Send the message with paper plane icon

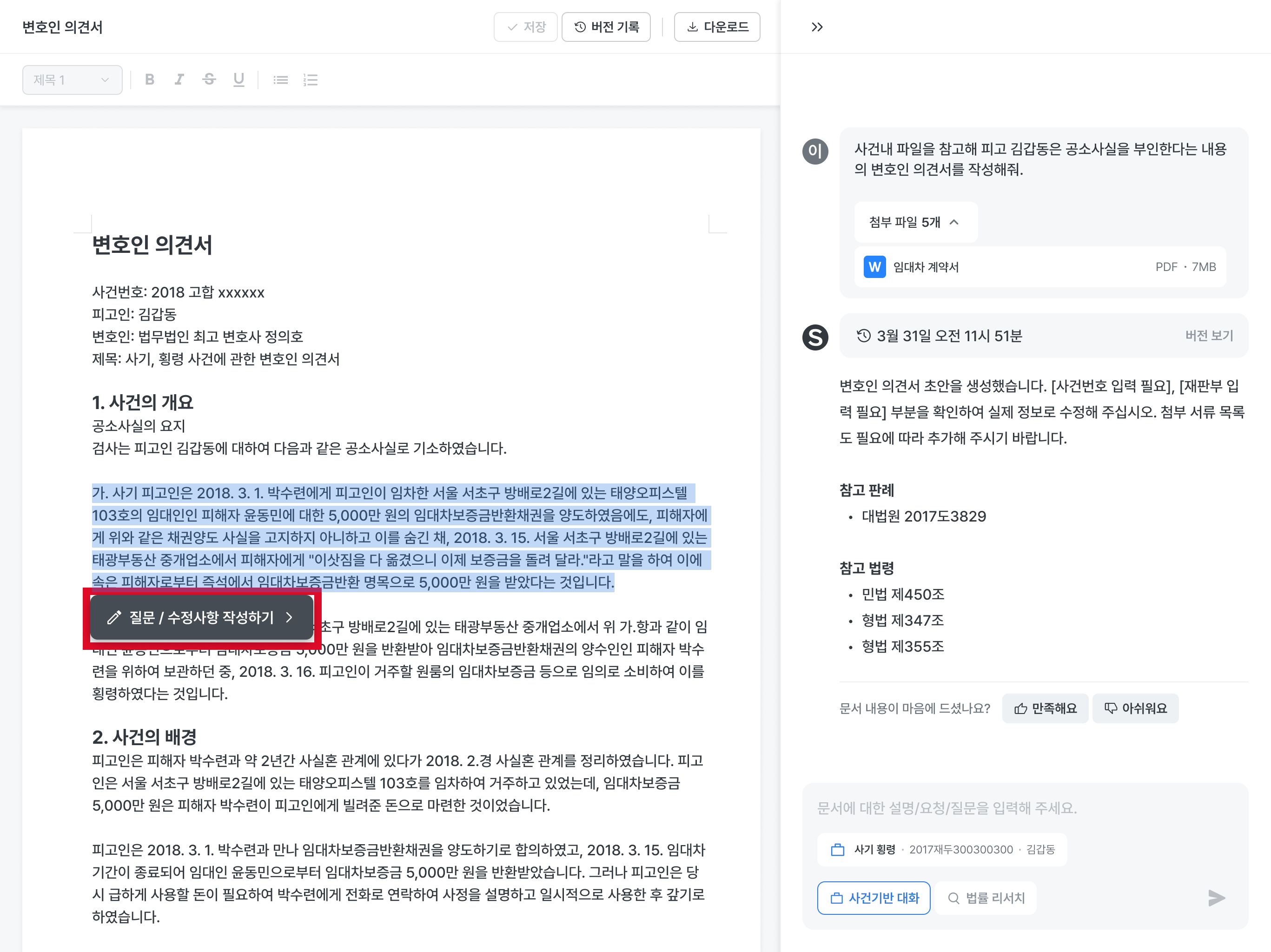1216,898
